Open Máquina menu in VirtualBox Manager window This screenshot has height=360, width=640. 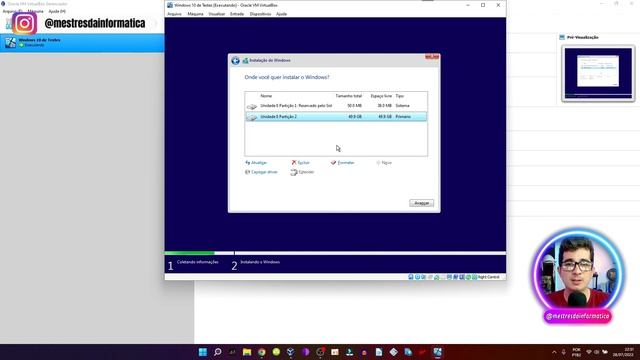(36, 11)
